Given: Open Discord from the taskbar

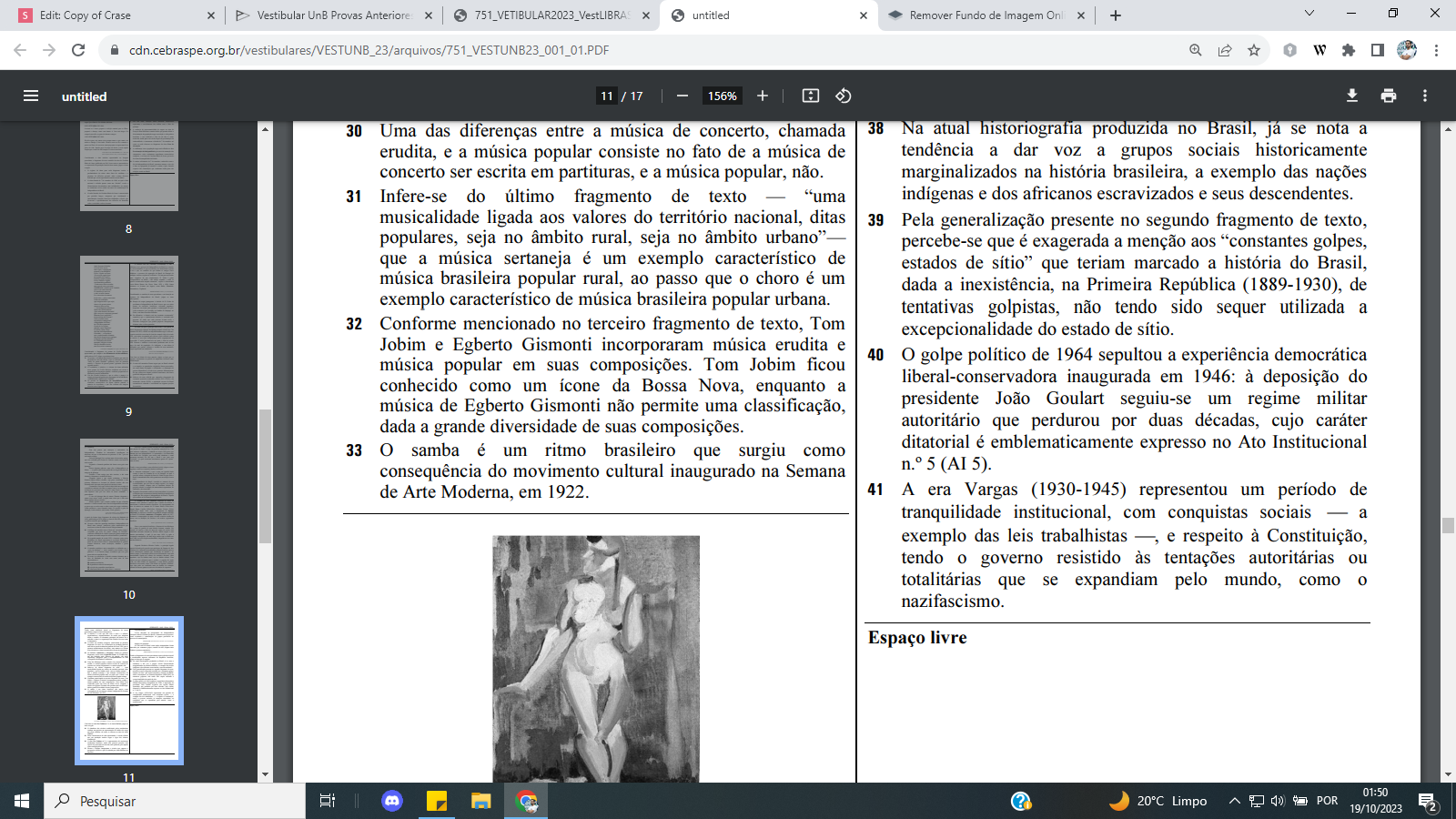Looking at the screenshot, I should click(392, 801).
